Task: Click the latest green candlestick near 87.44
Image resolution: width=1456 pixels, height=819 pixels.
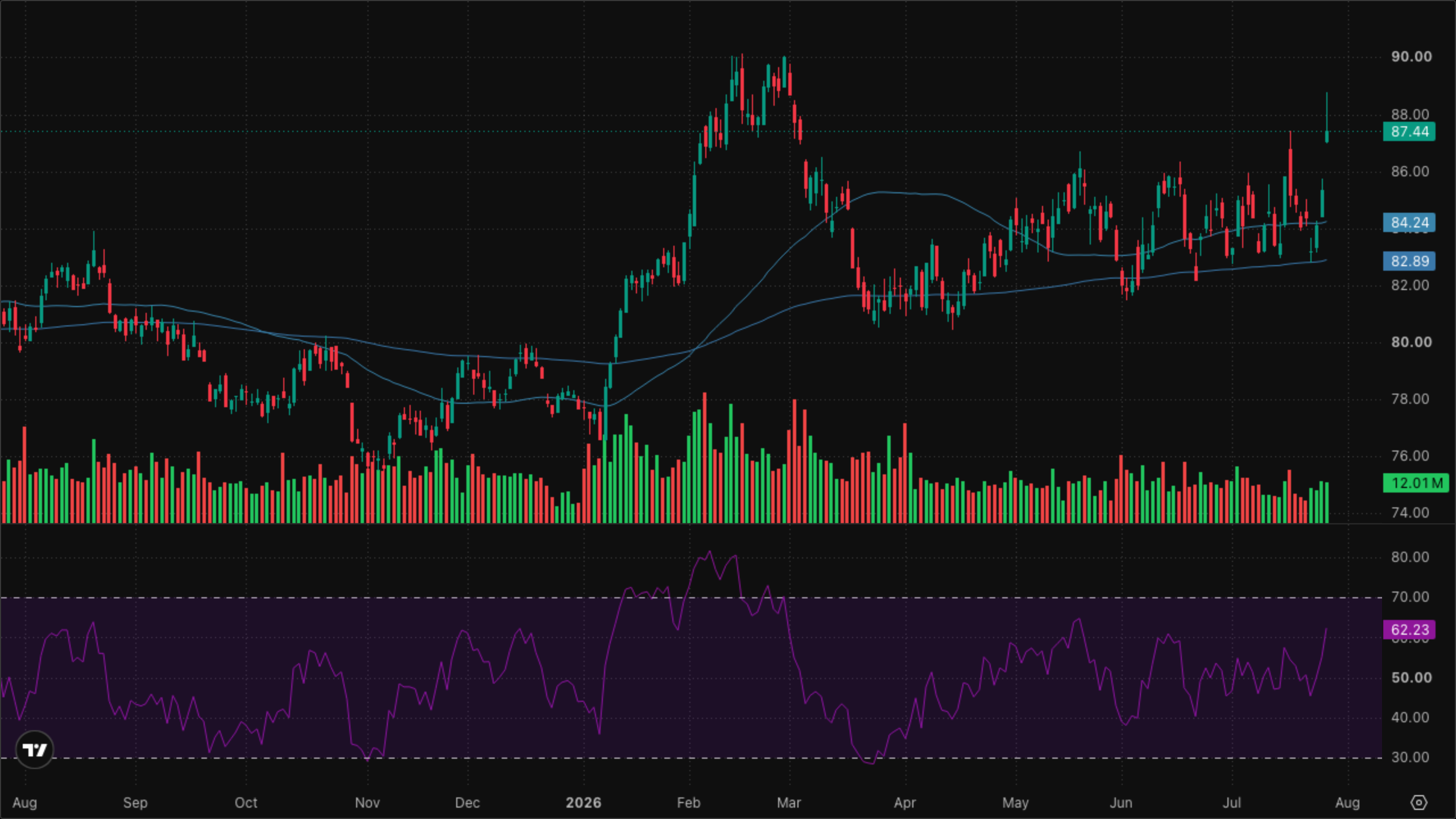Action: point(1327,136)
